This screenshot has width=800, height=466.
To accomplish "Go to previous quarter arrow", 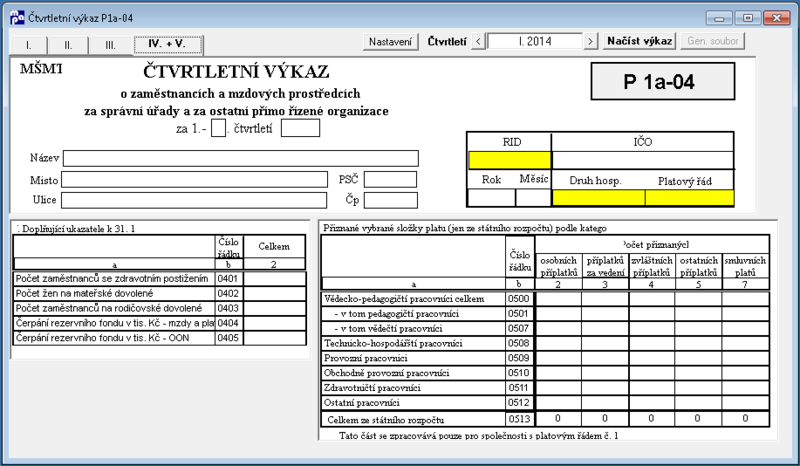I will click(478, 41).
